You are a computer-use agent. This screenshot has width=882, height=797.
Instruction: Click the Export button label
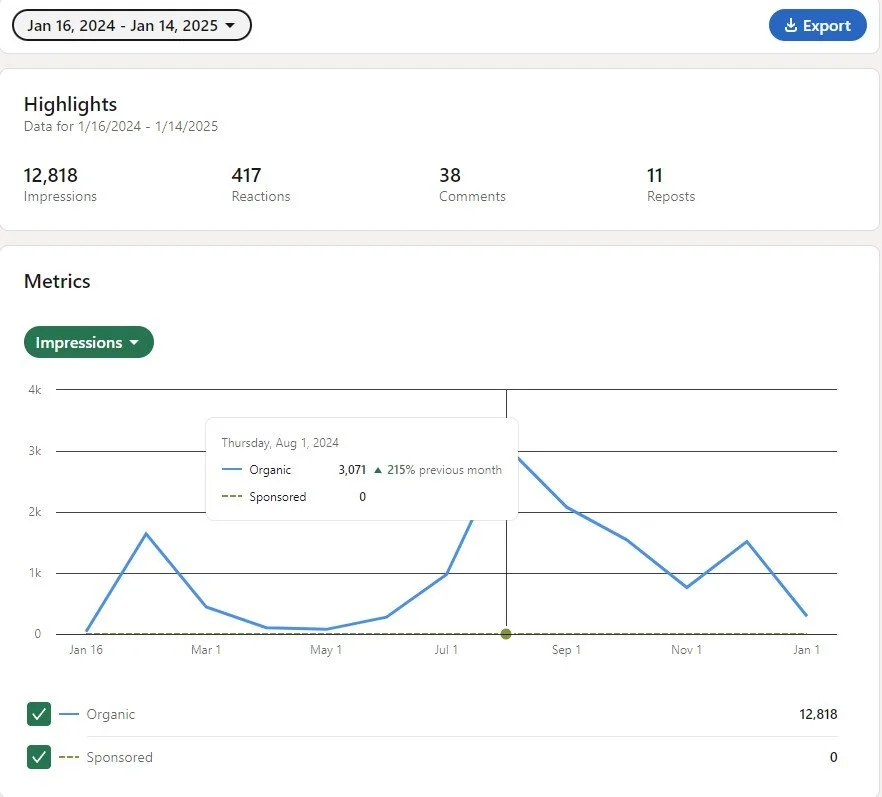[x=826, y=25]
